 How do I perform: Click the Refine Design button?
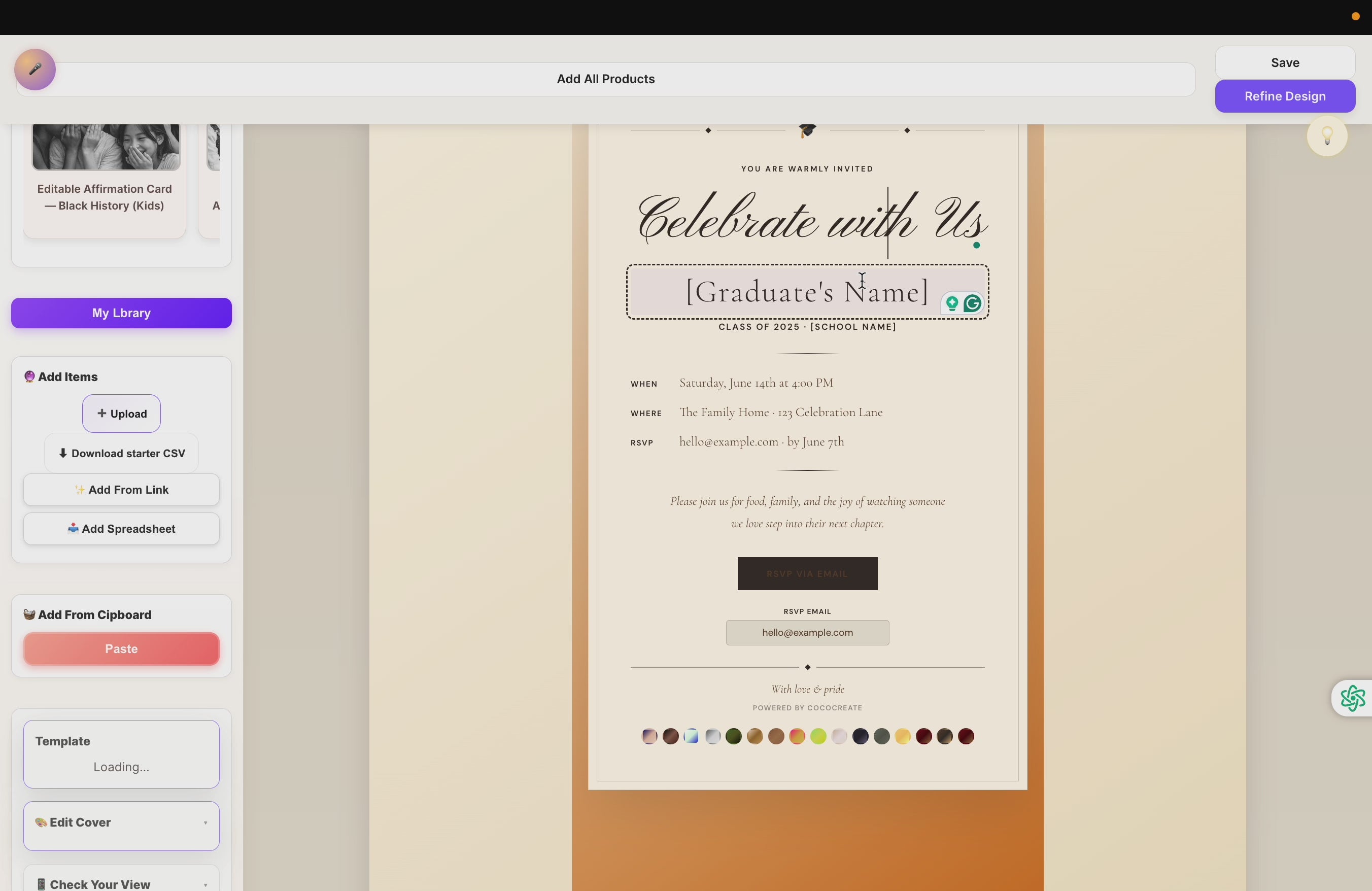click(1285, 96)
